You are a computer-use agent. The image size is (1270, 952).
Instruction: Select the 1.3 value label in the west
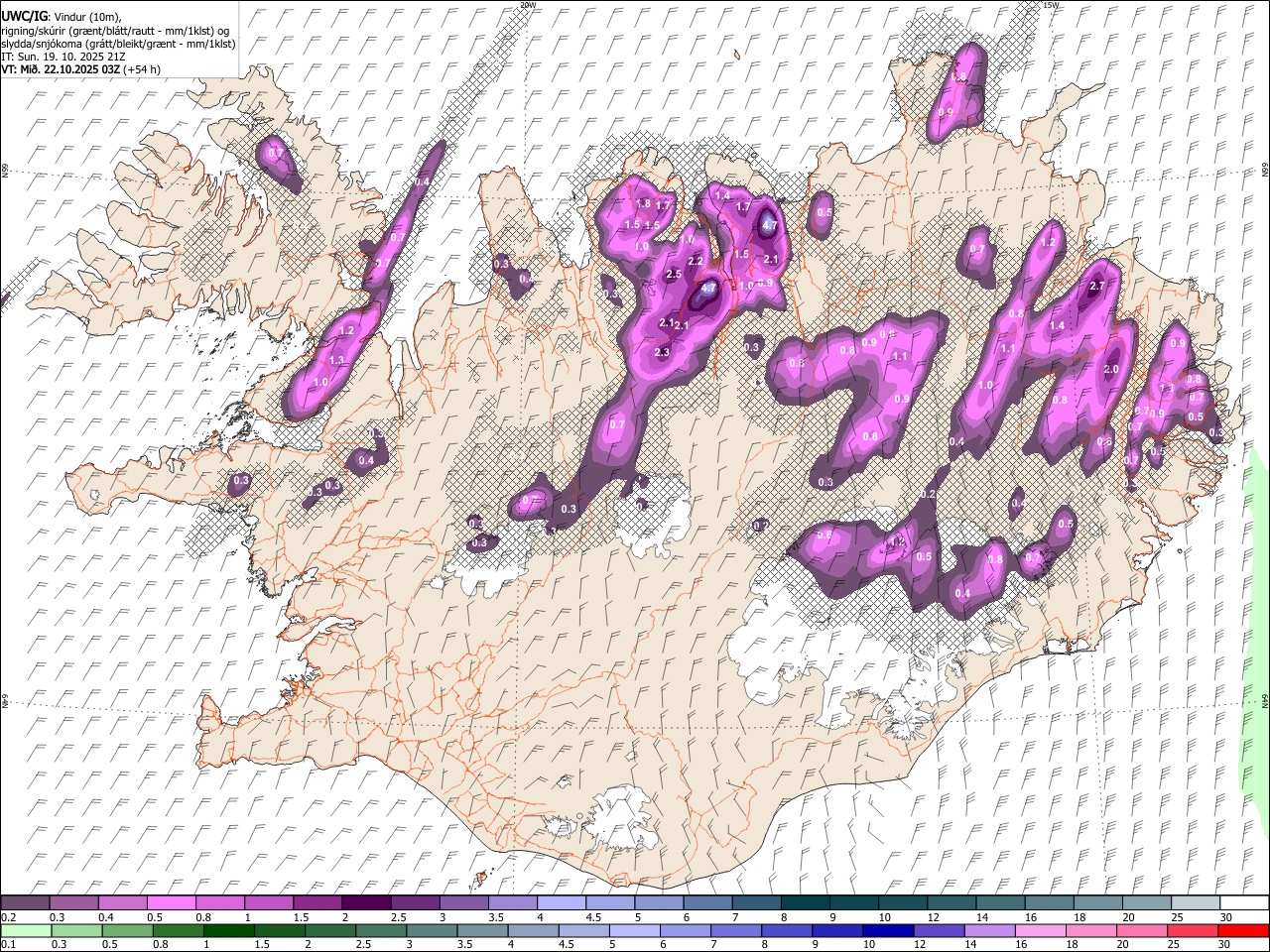[336, 361]
